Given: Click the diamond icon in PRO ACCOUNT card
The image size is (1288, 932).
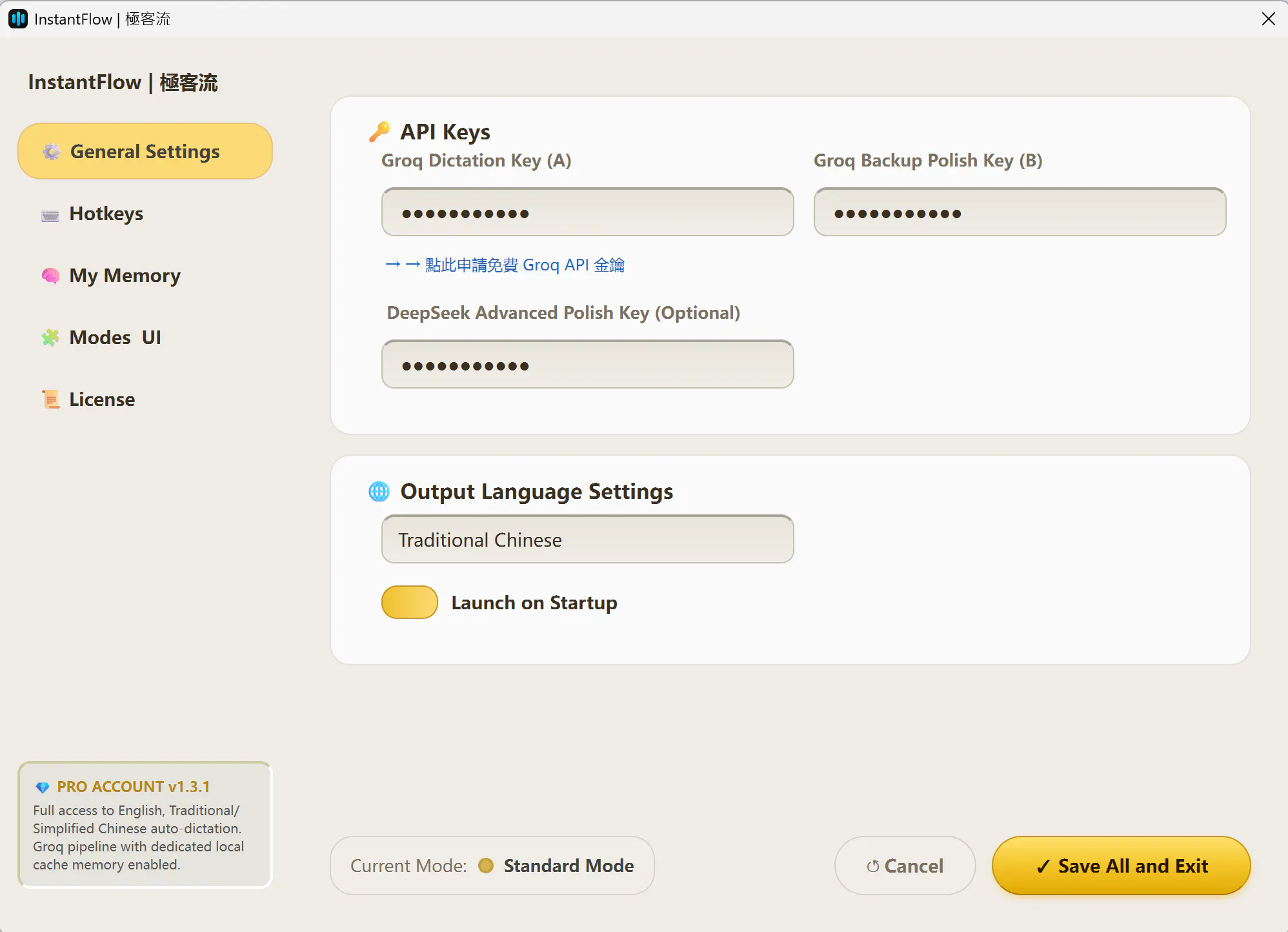Looking at the screenshot, I should click(43, 787).
